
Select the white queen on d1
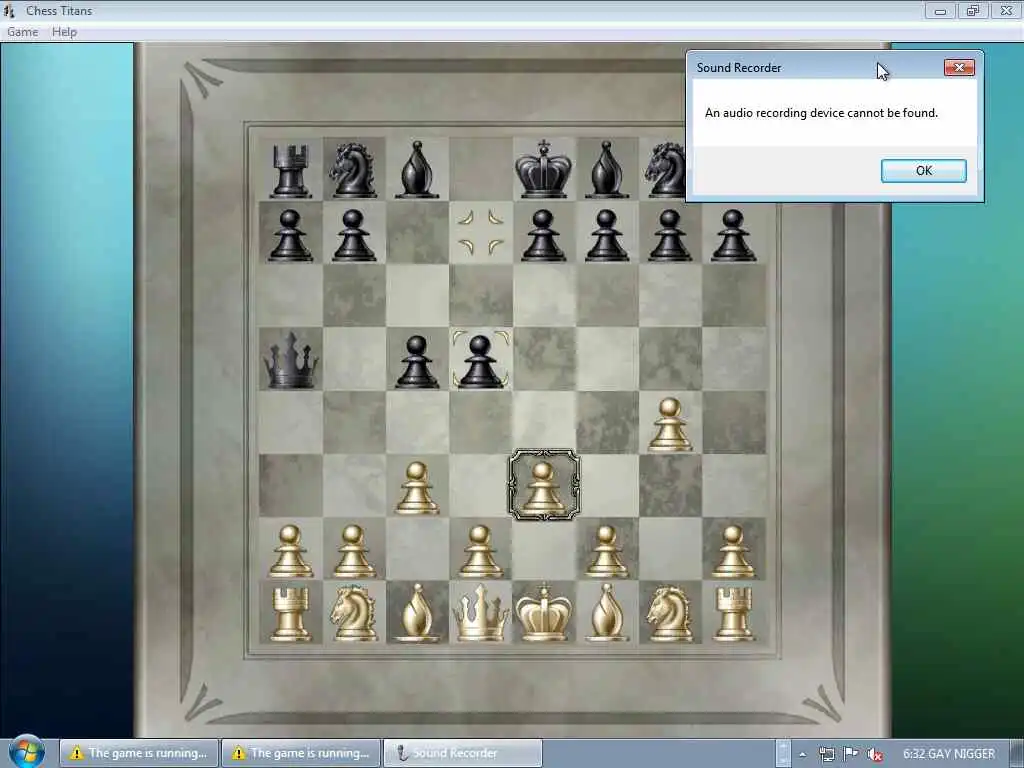tap(480, 613)
